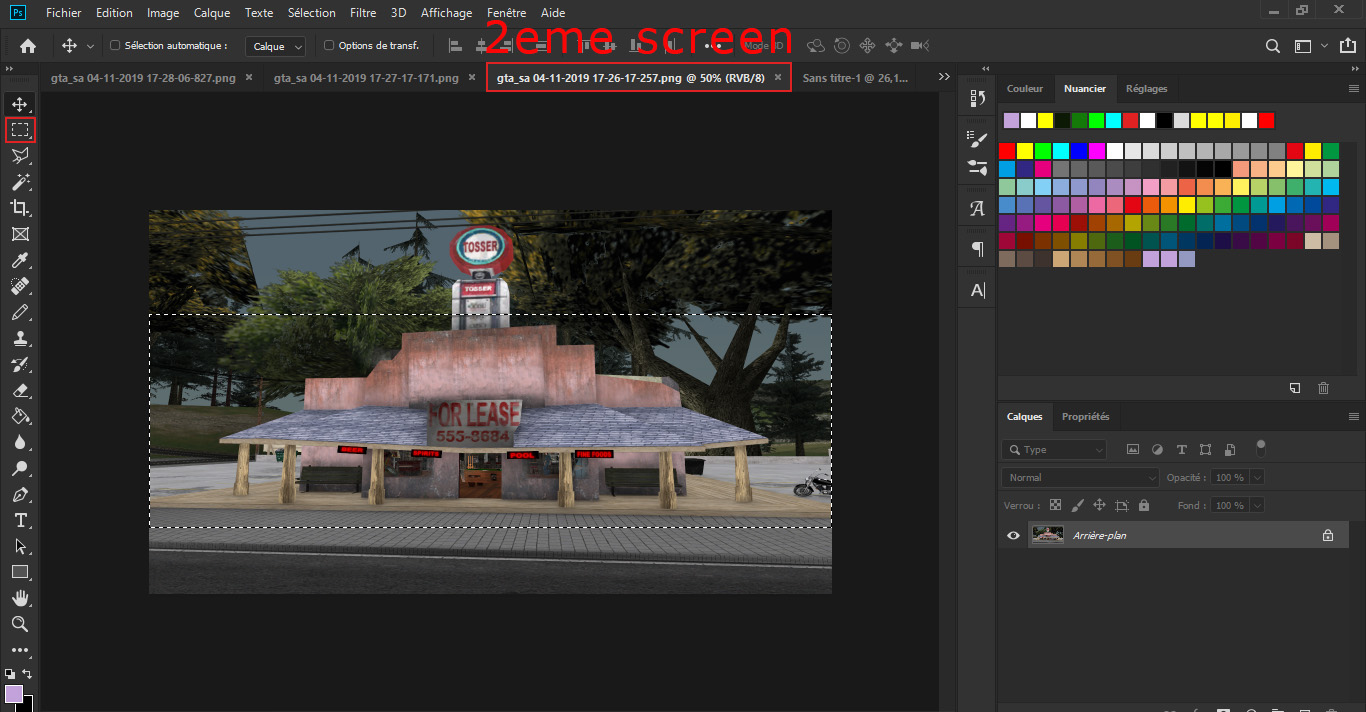
Task: Toggle lock image pixels brush icon
Action: click(1077, 506)
